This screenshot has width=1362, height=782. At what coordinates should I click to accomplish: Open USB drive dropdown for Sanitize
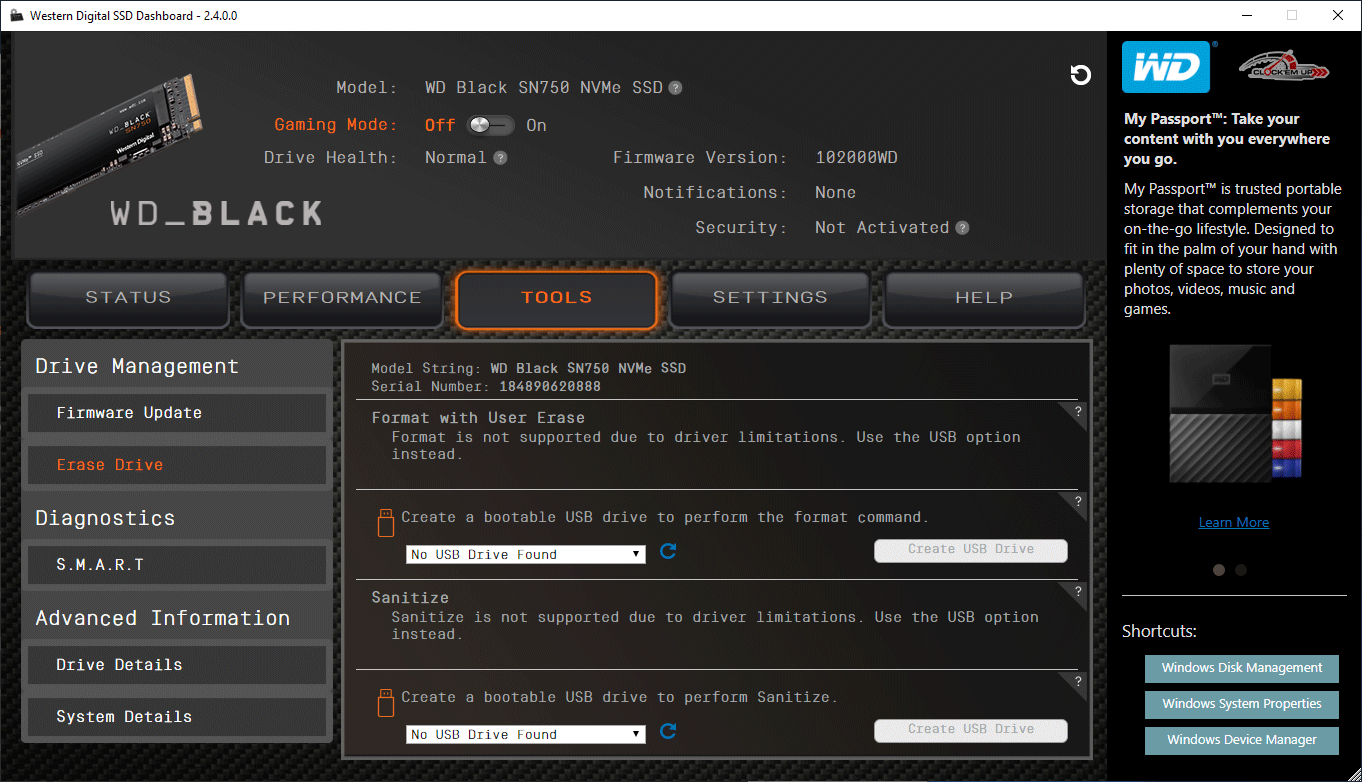pos(526,734)
